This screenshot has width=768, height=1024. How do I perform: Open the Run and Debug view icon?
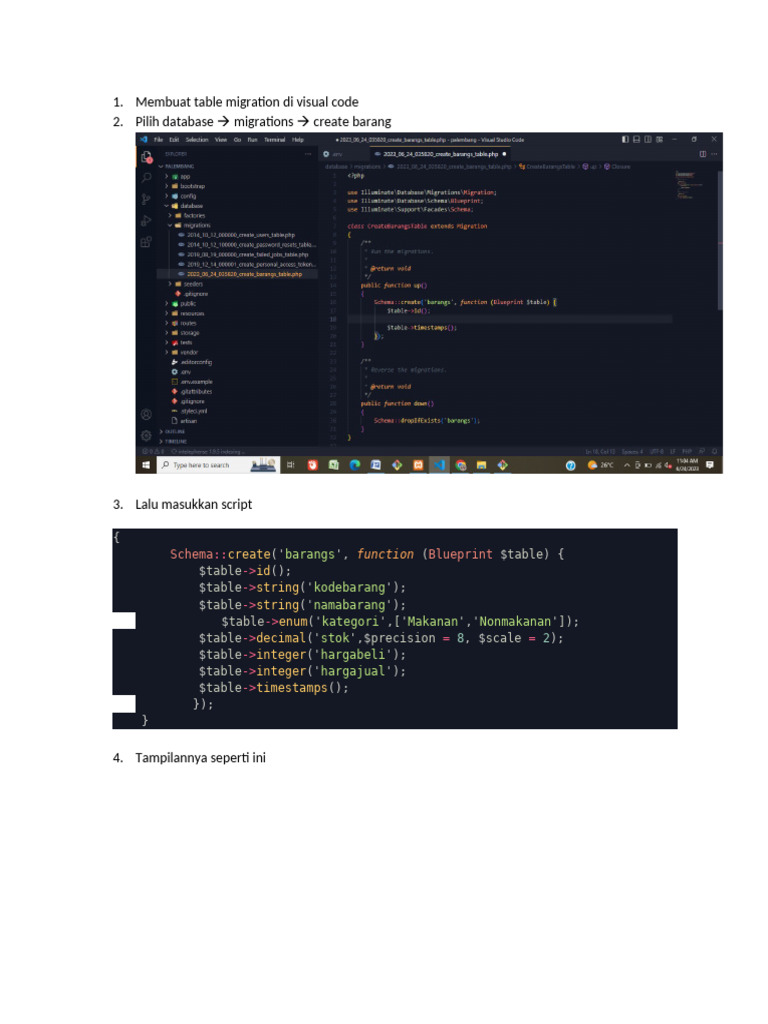pyautogui.click(x=146, y=221)
